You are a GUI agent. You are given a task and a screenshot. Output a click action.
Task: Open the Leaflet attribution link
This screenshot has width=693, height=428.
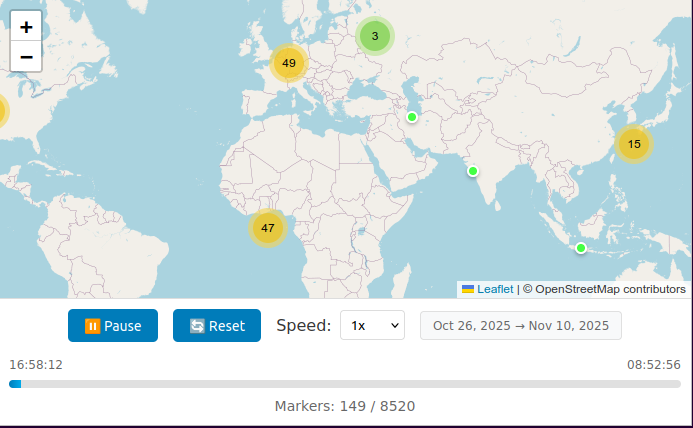tap(495, 289)
